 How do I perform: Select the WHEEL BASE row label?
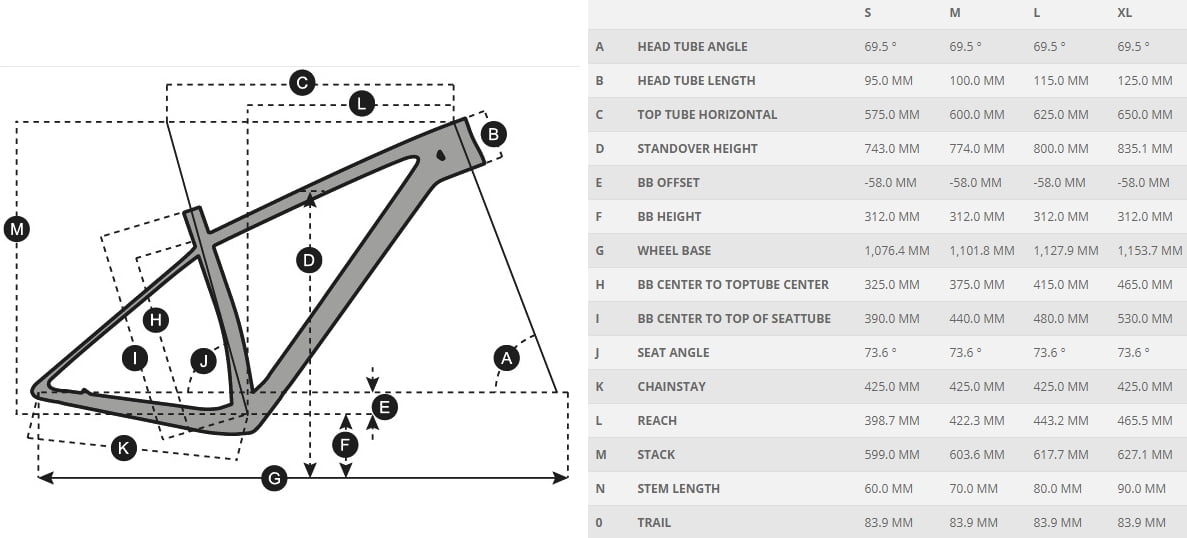tap(674, 250)
